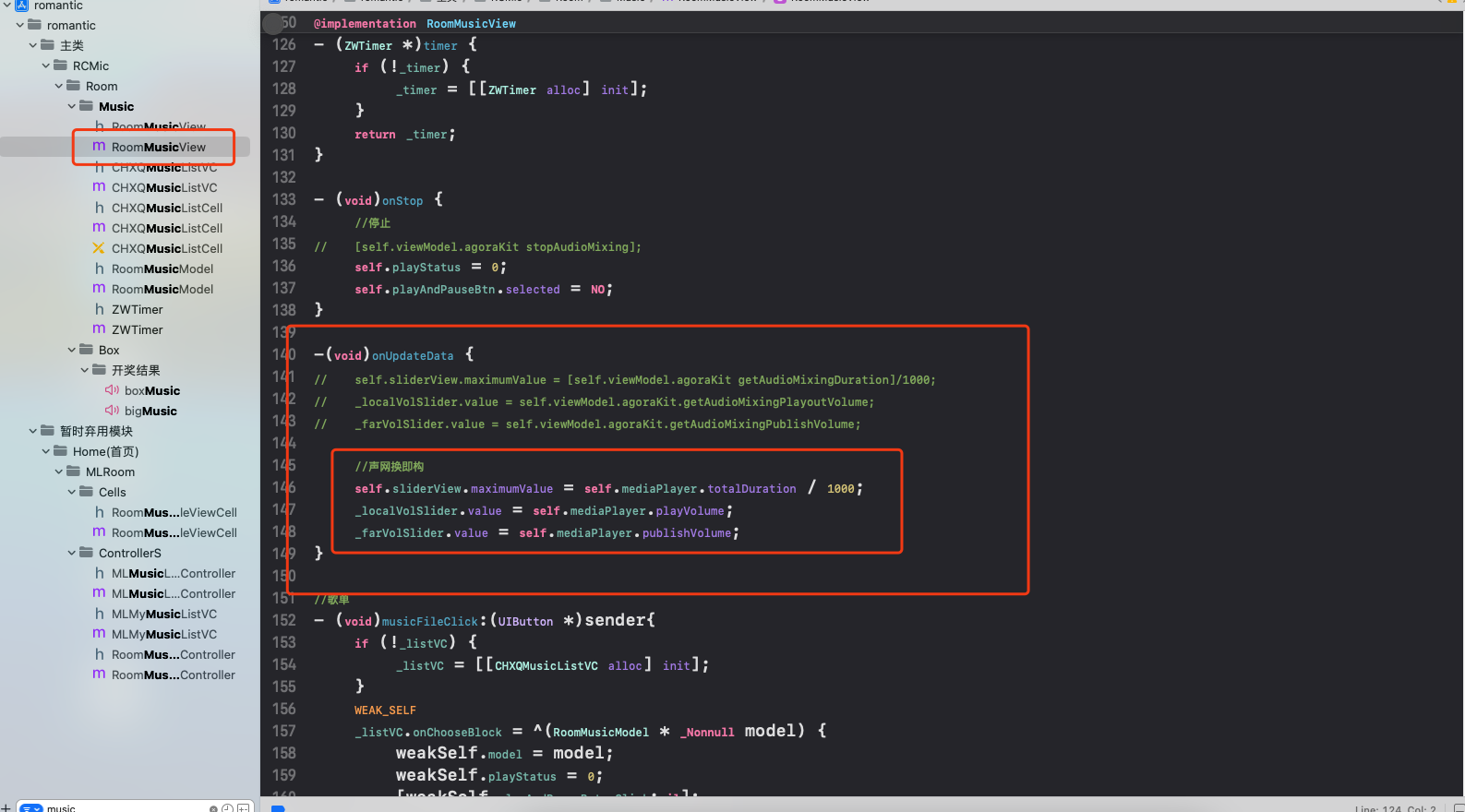Click the music filter text field
1465x812 pixels.
click(120, 808)
